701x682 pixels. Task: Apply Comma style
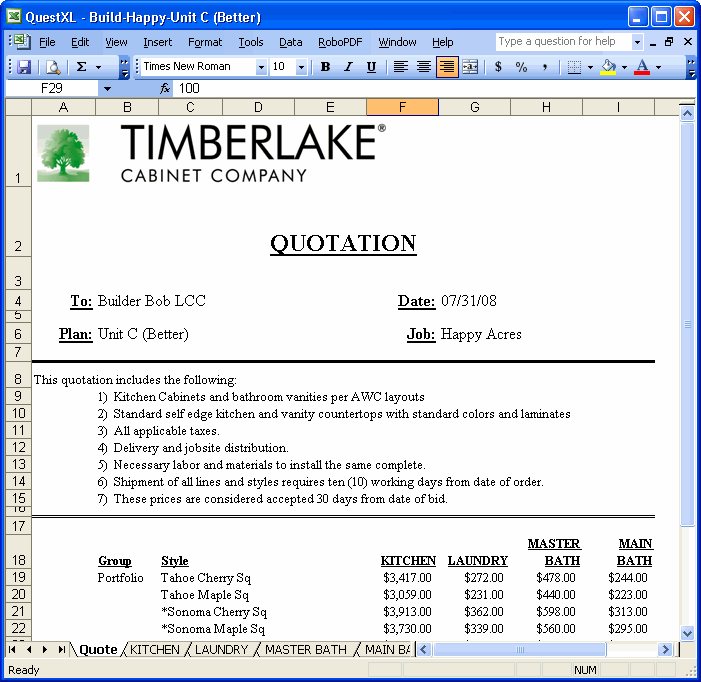(544, 67)
